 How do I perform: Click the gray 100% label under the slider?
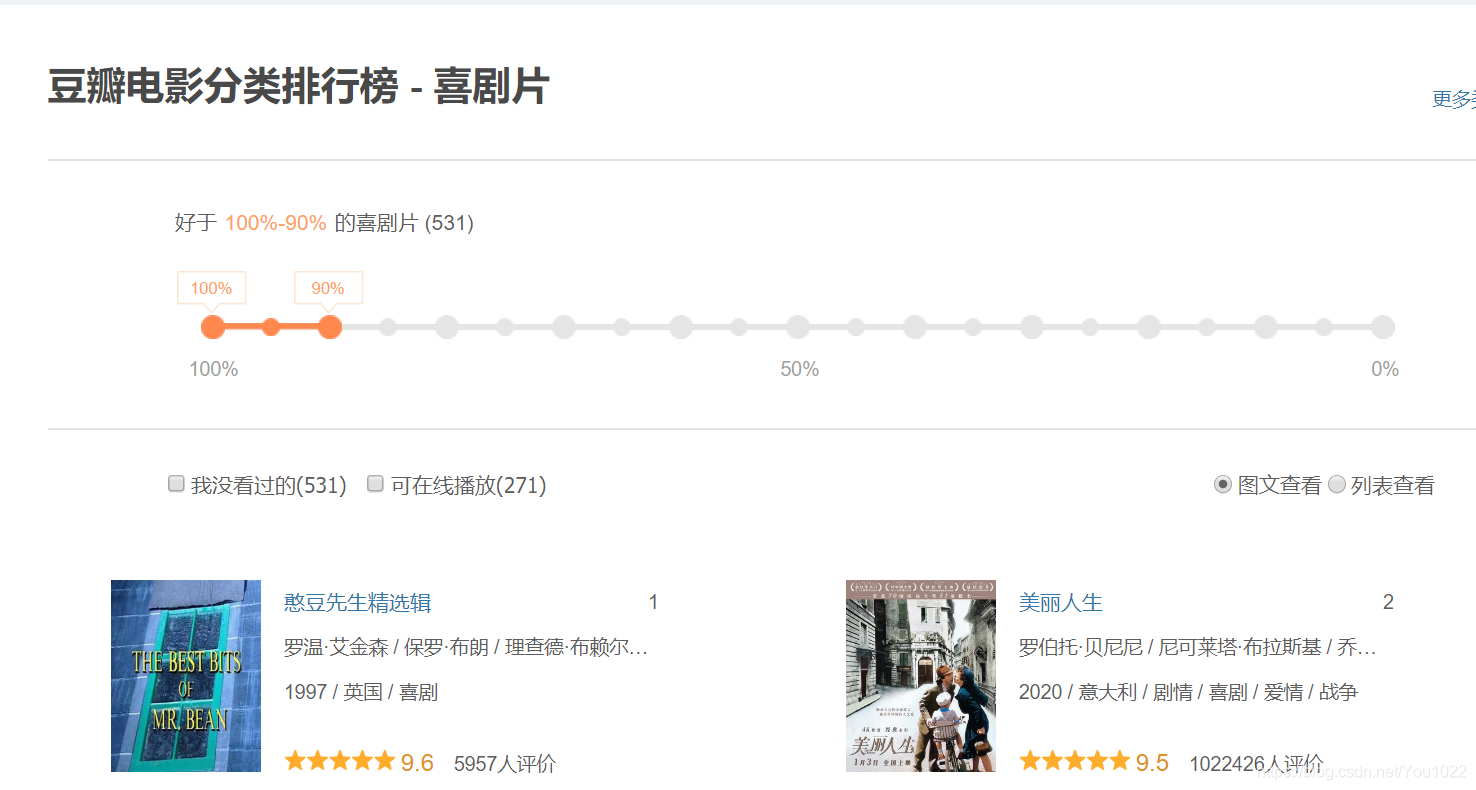click(214, 369)
